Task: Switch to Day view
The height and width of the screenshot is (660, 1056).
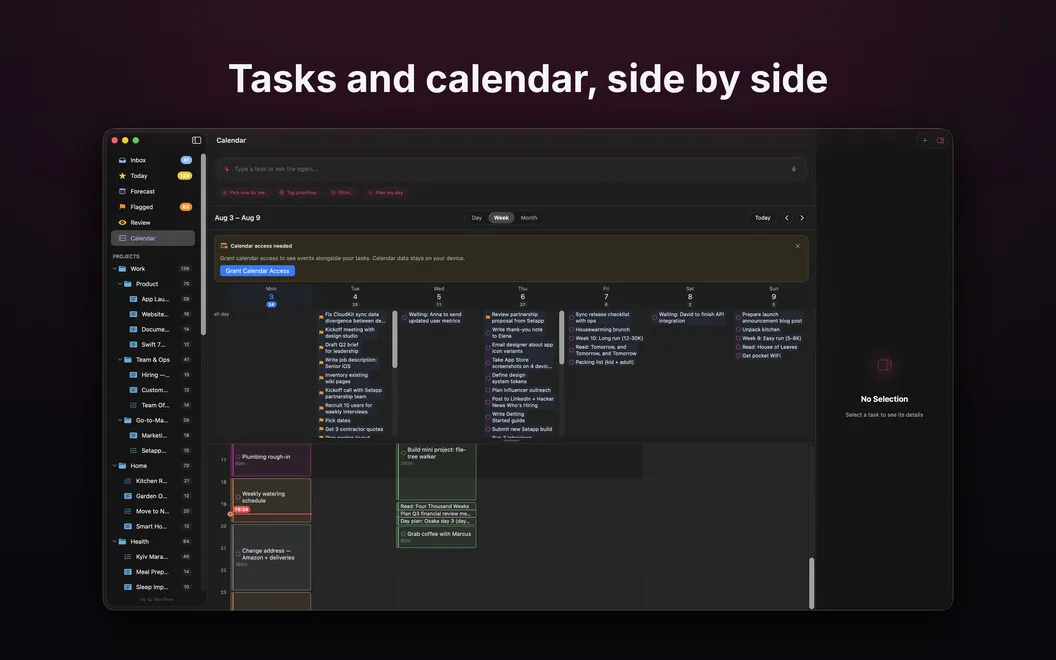Action: (x=477, y=218)
